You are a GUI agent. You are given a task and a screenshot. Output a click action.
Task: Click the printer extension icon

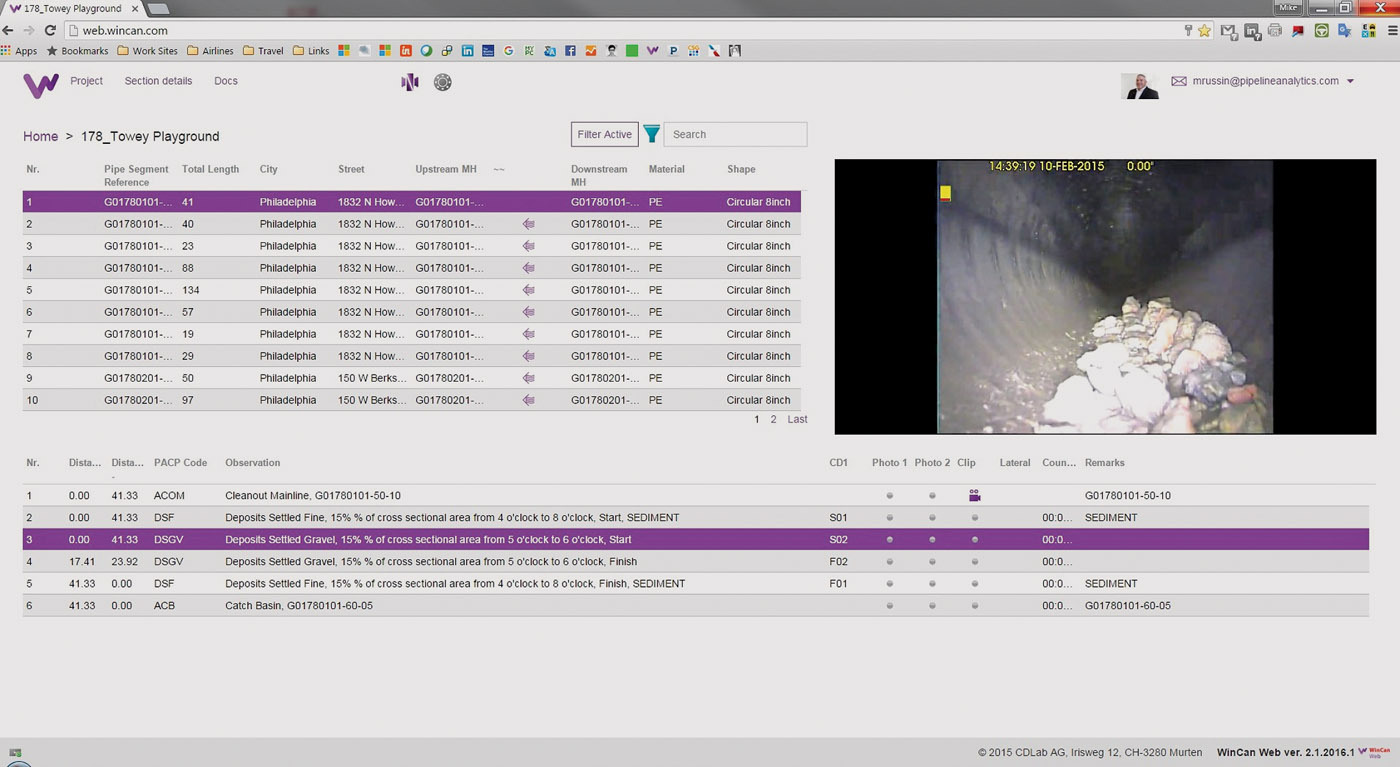(x=1275, y=30)
